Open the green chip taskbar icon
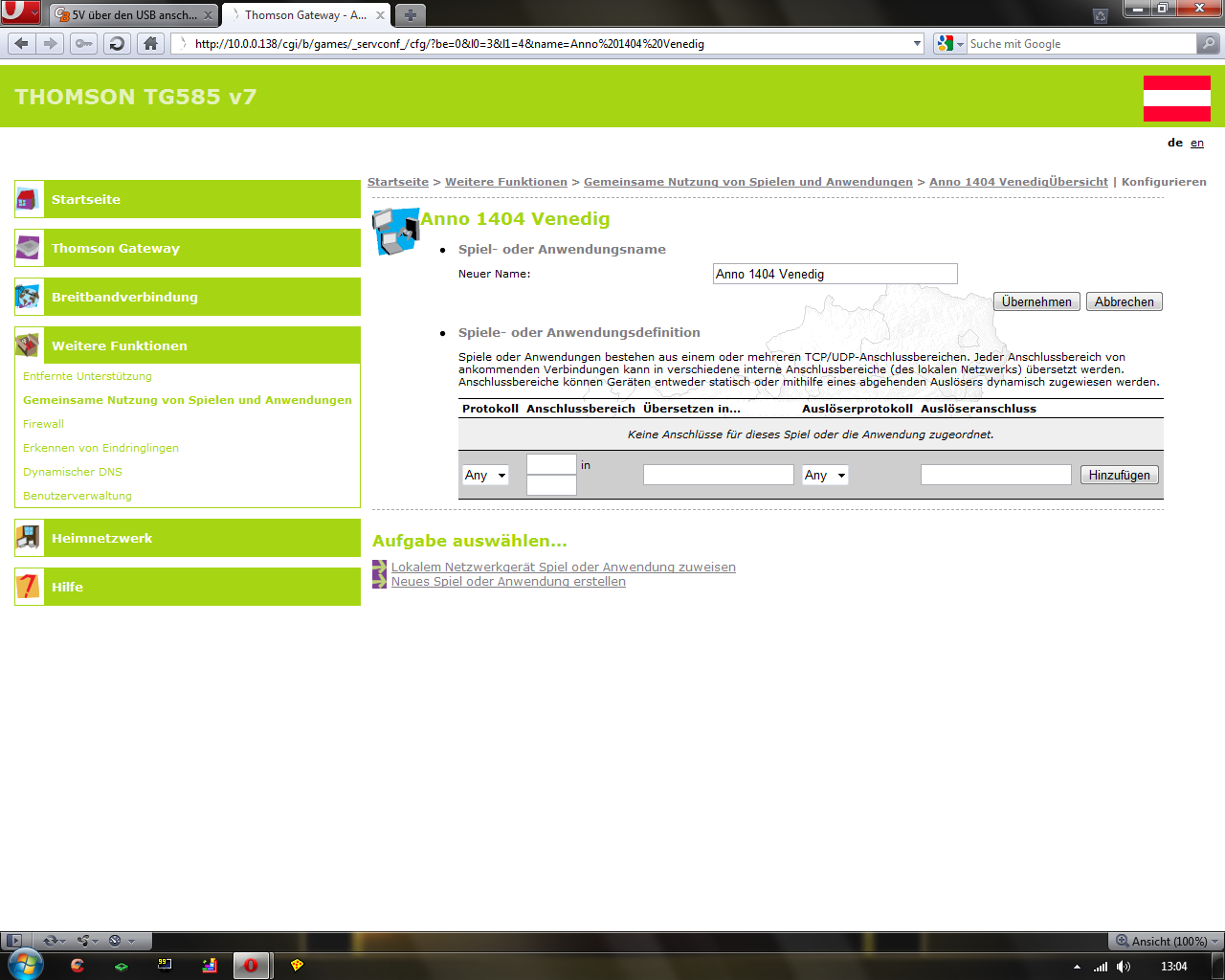 pyautogui.click(x=121, y=966)
